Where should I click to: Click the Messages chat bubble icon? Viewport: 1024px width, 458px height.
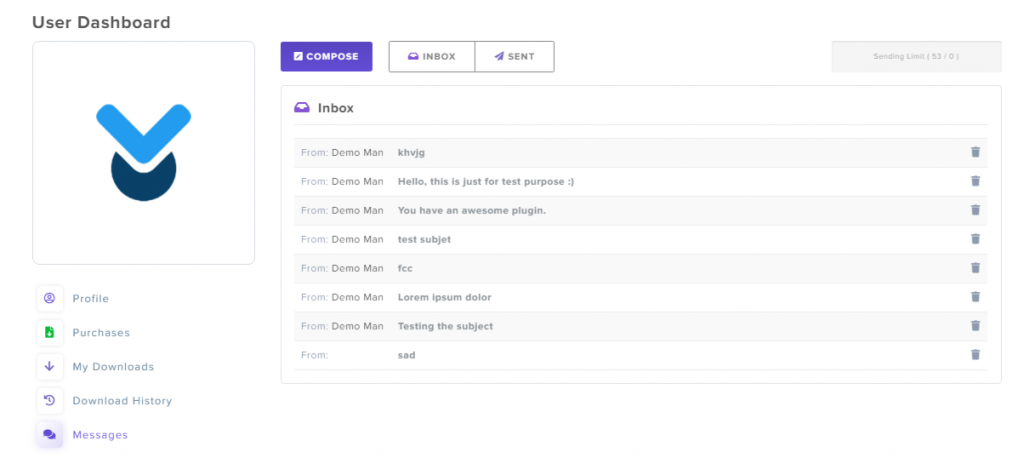pyautogui.click(x=49, y=434)
